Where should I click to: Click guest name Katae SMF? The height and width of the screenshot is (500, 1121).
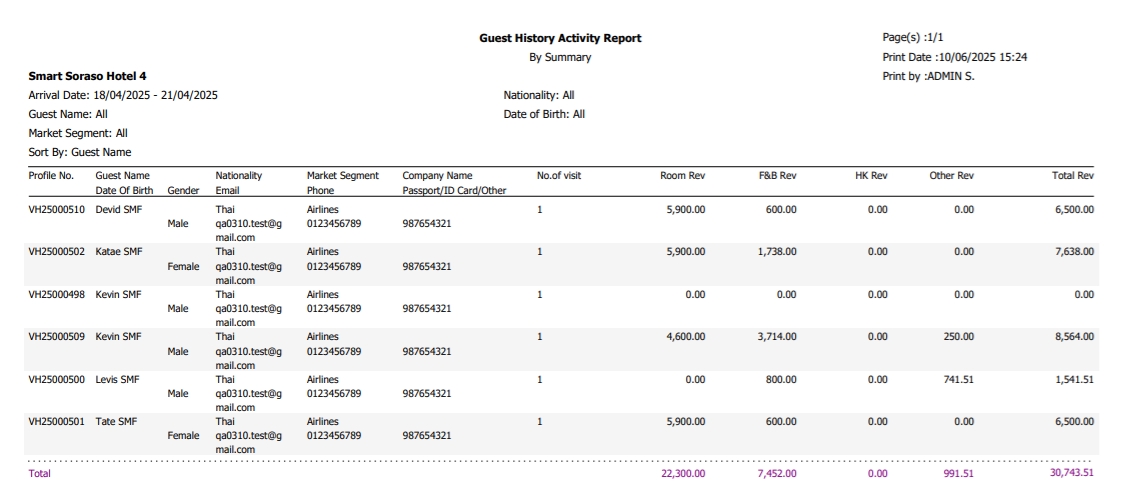(118, 252)
